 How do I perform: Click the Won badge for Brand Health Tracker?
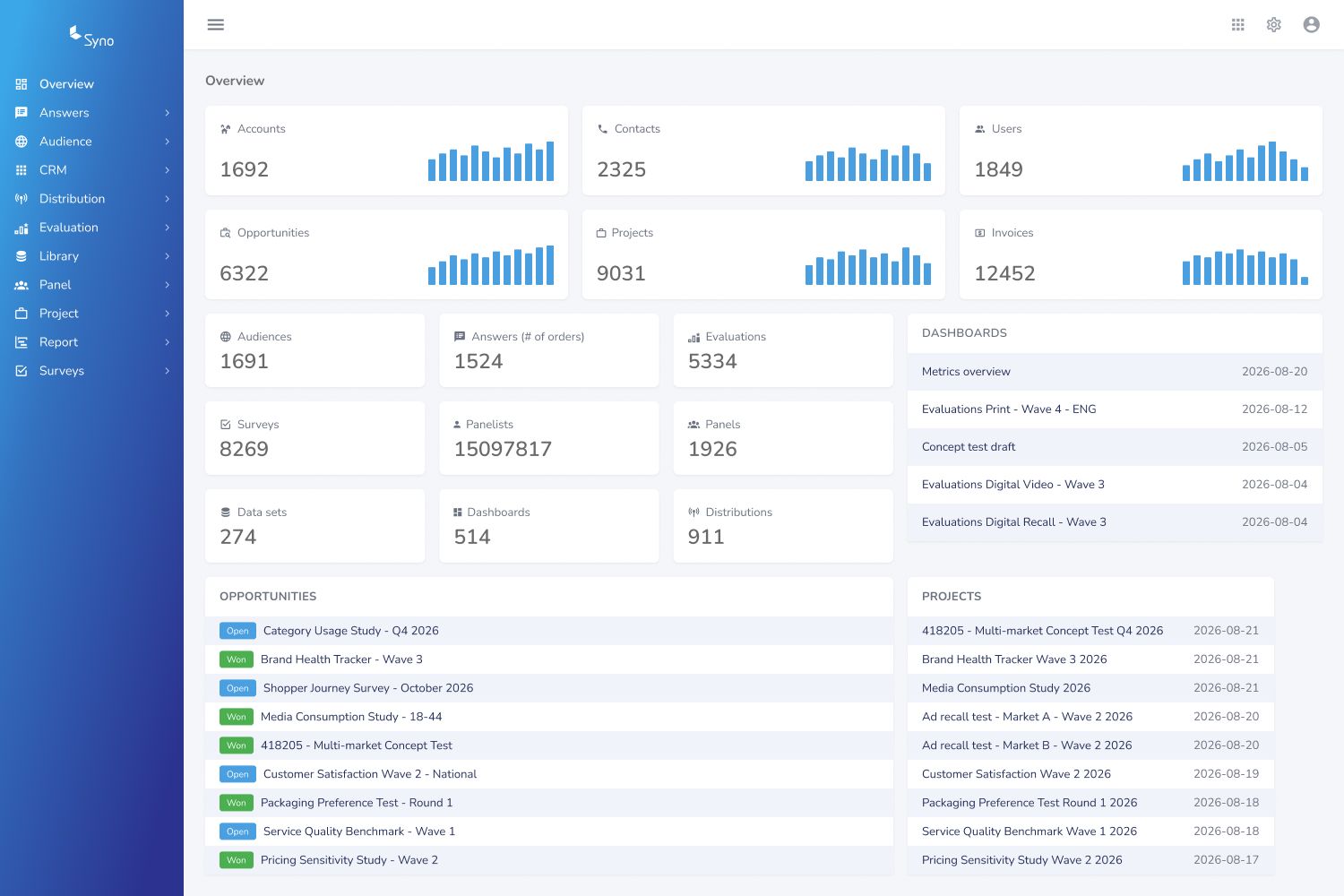[237, 659]
